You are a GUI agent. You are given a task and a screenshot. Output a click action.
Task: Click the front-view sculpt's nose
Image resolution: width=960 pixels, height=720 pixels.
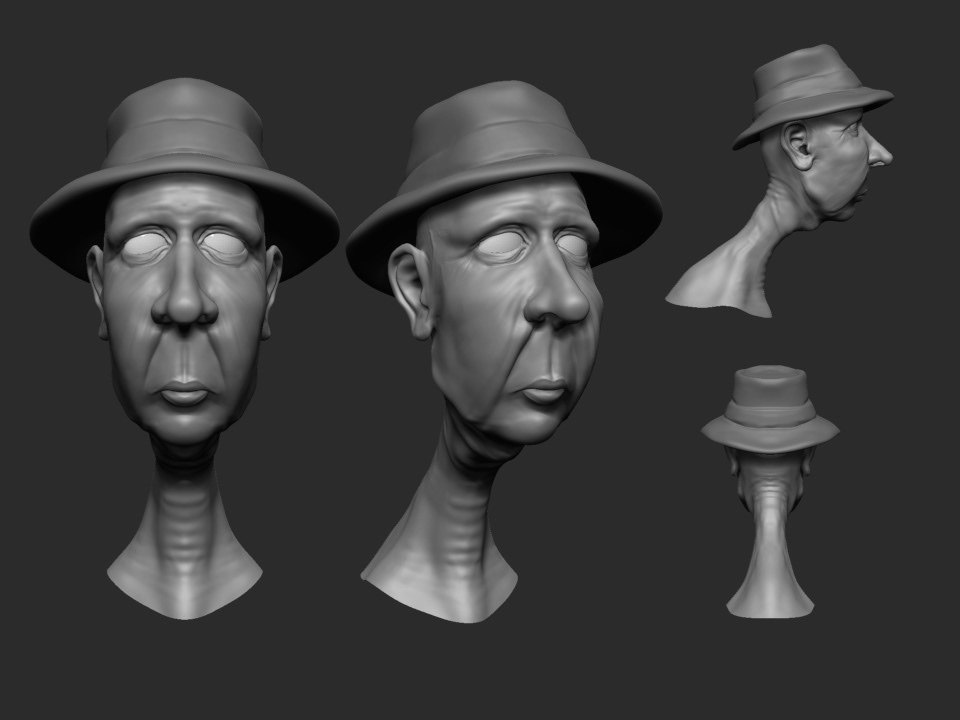pos(184,297)
